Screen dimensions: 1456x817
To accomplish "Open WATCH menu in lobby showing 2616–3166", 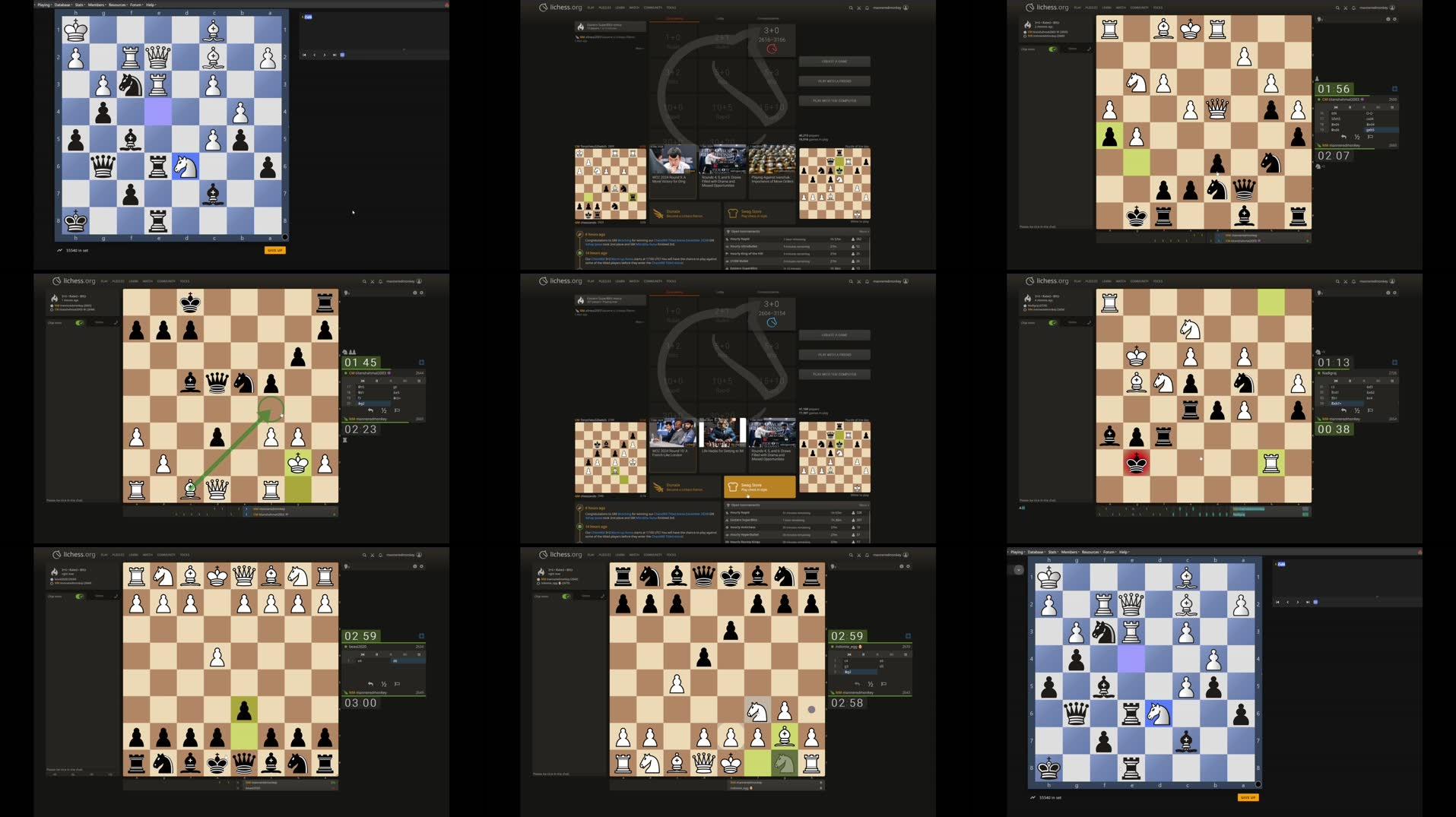I will 634,8.
